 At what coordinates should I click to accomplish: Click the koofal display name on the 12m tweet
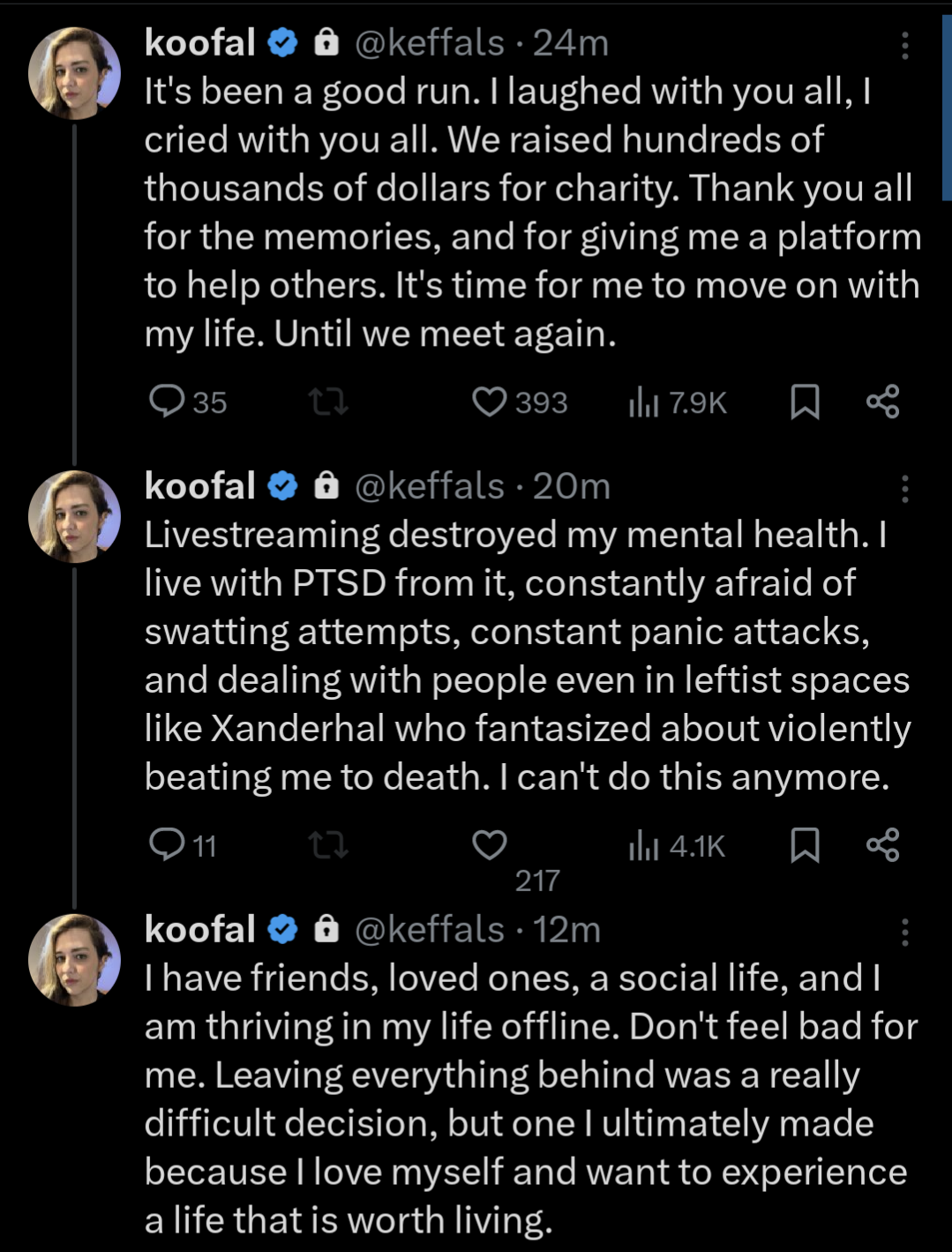(200, 930)
